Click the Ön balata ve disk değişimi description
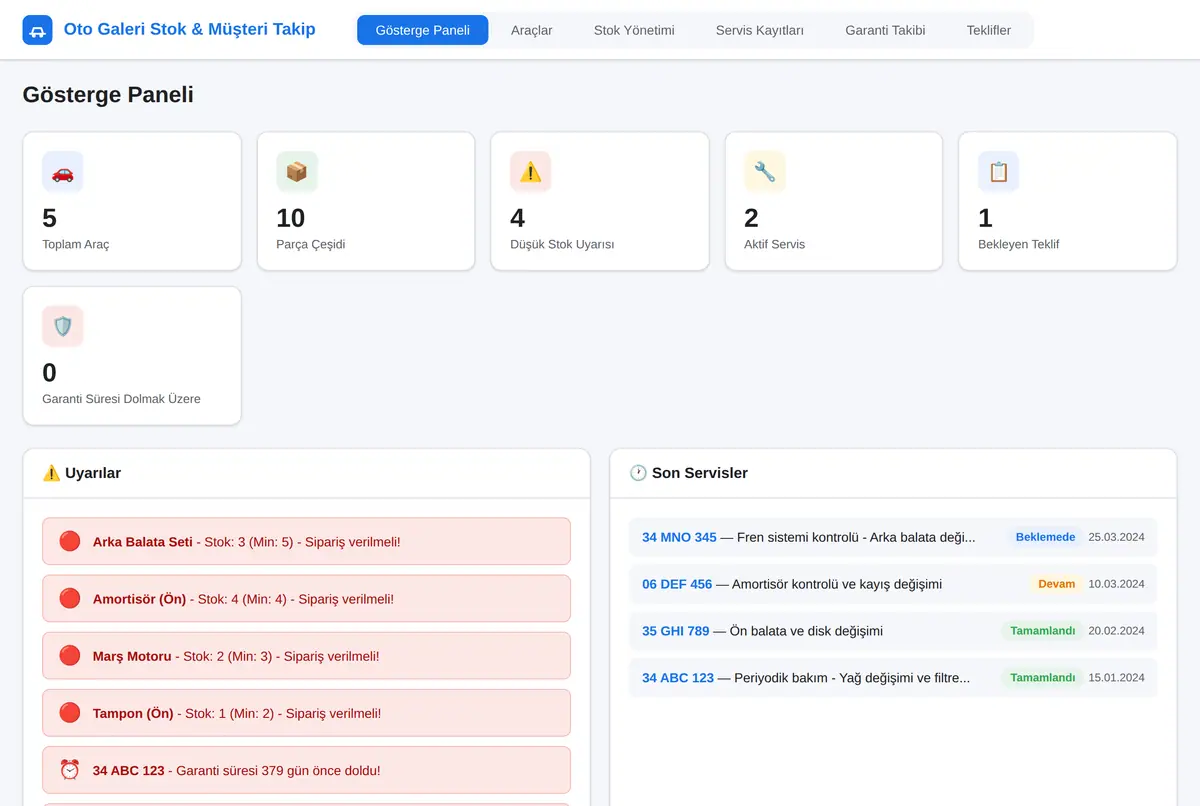1200x806 pixels. click(x=806, y=631)
